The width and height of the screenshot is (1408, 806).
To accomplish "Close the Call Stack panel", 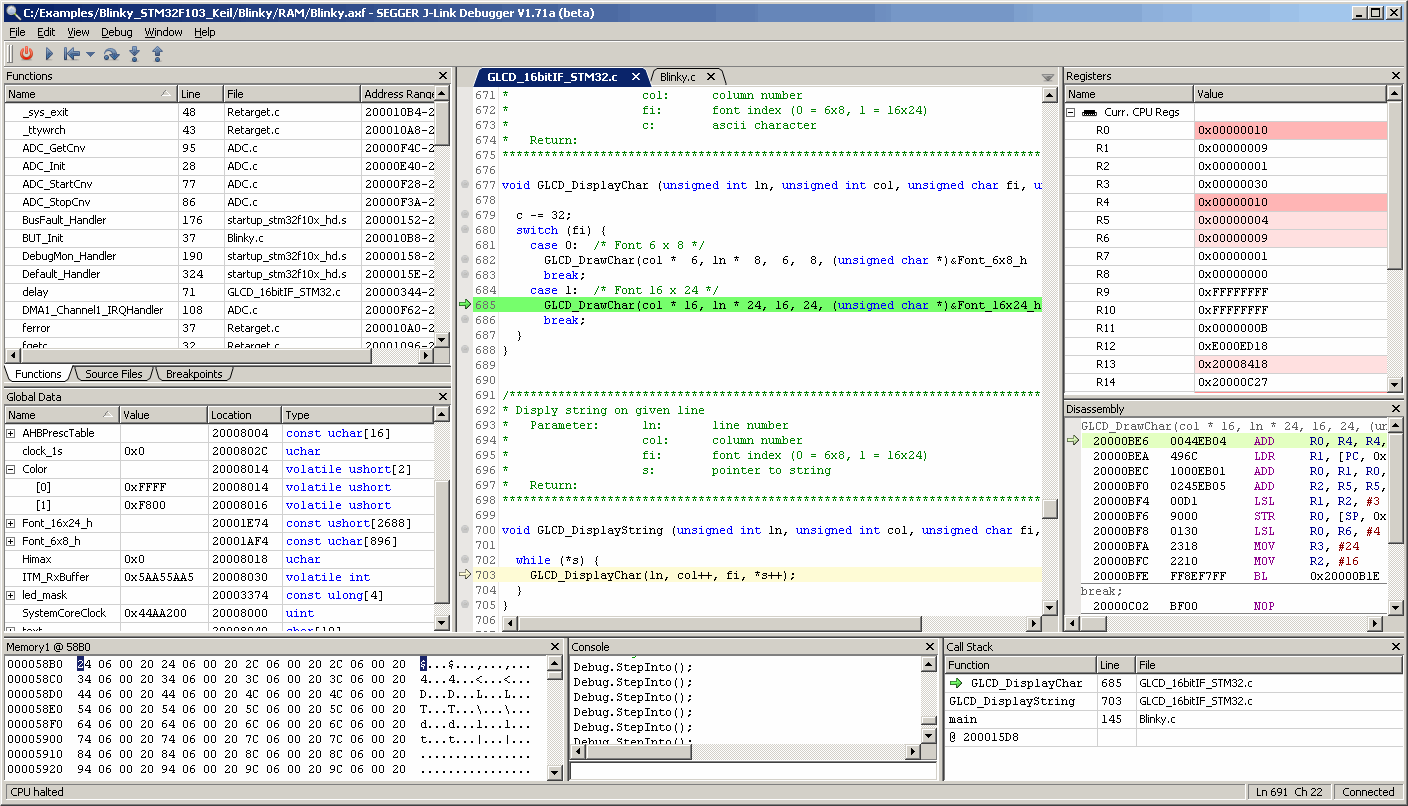I will tap(1396, 647).
